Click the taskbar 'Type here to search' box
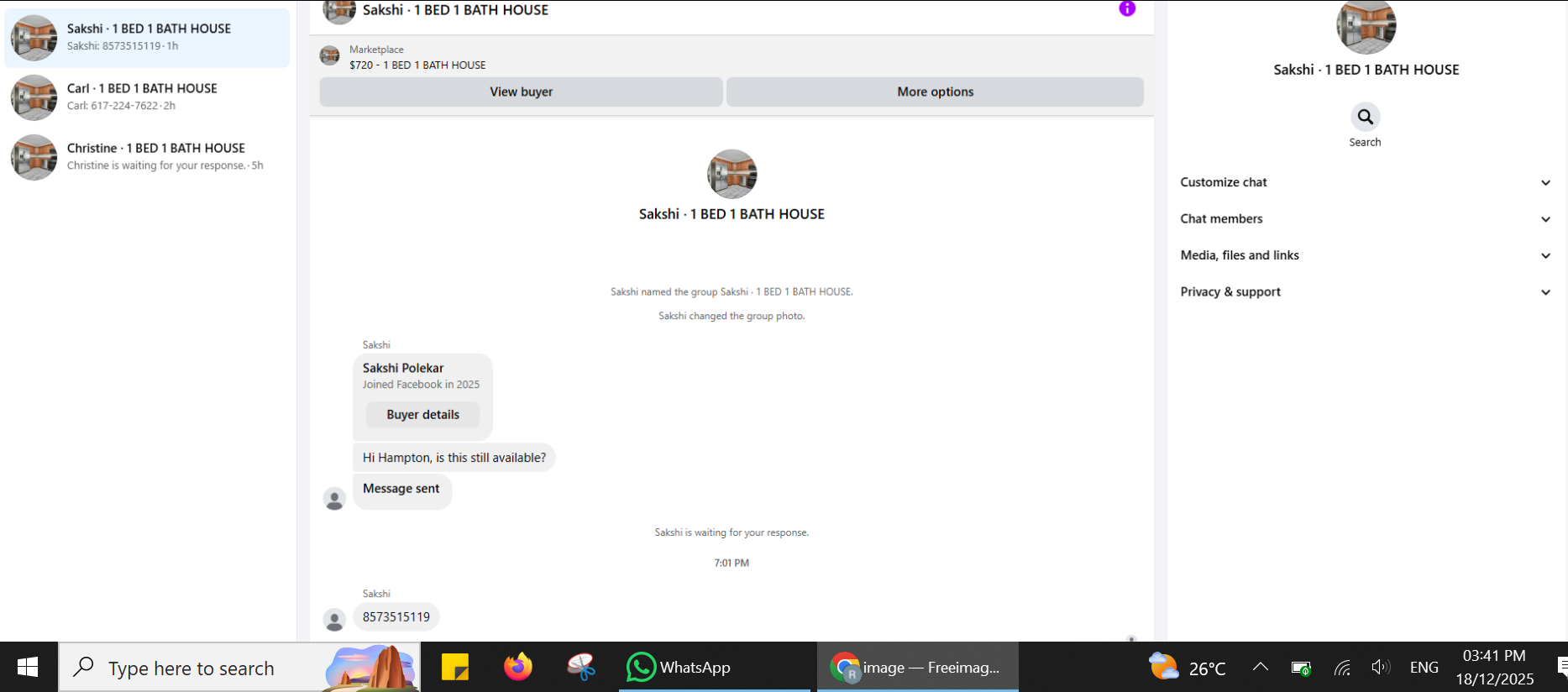Screen dimensions: 1568x692 pyautogui.click(x=239, y=668)
